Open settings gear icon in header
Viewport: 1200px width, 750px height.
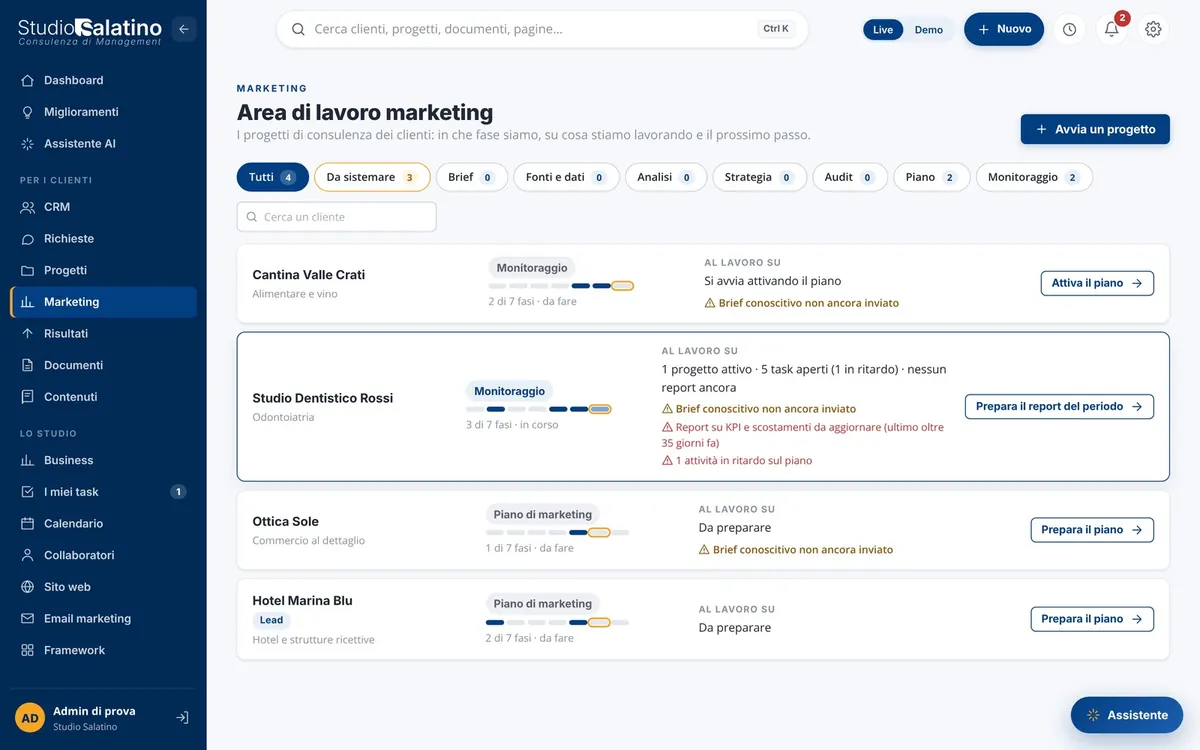point(1153,29)
